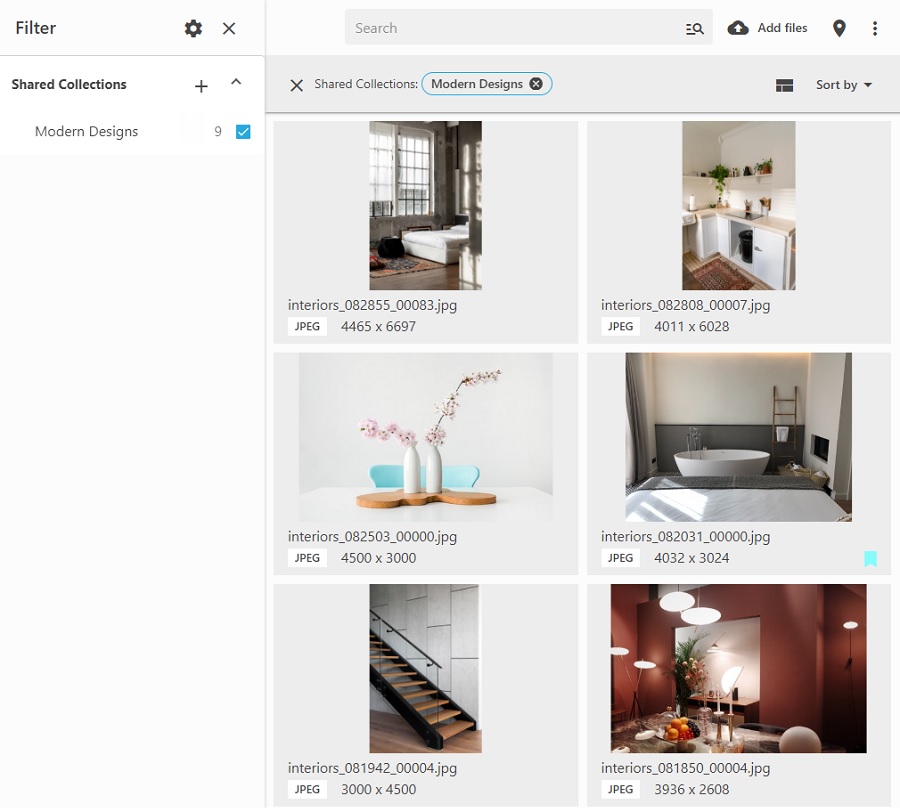Open the loft bedroom image interiors_082855_00083.jpg
This screenshot has width=900, height=812.
pyautogui.click(x=425, y=205)
